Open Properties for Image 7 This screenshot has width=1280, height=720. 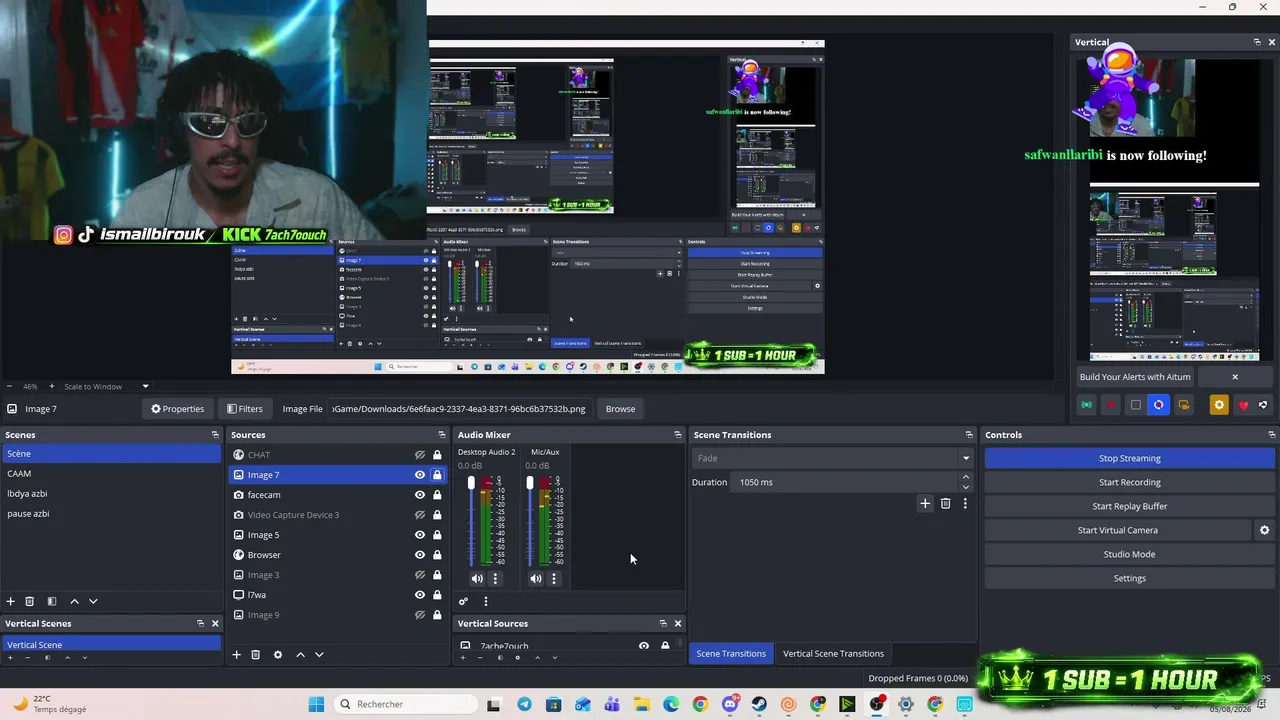pos(177,409)
